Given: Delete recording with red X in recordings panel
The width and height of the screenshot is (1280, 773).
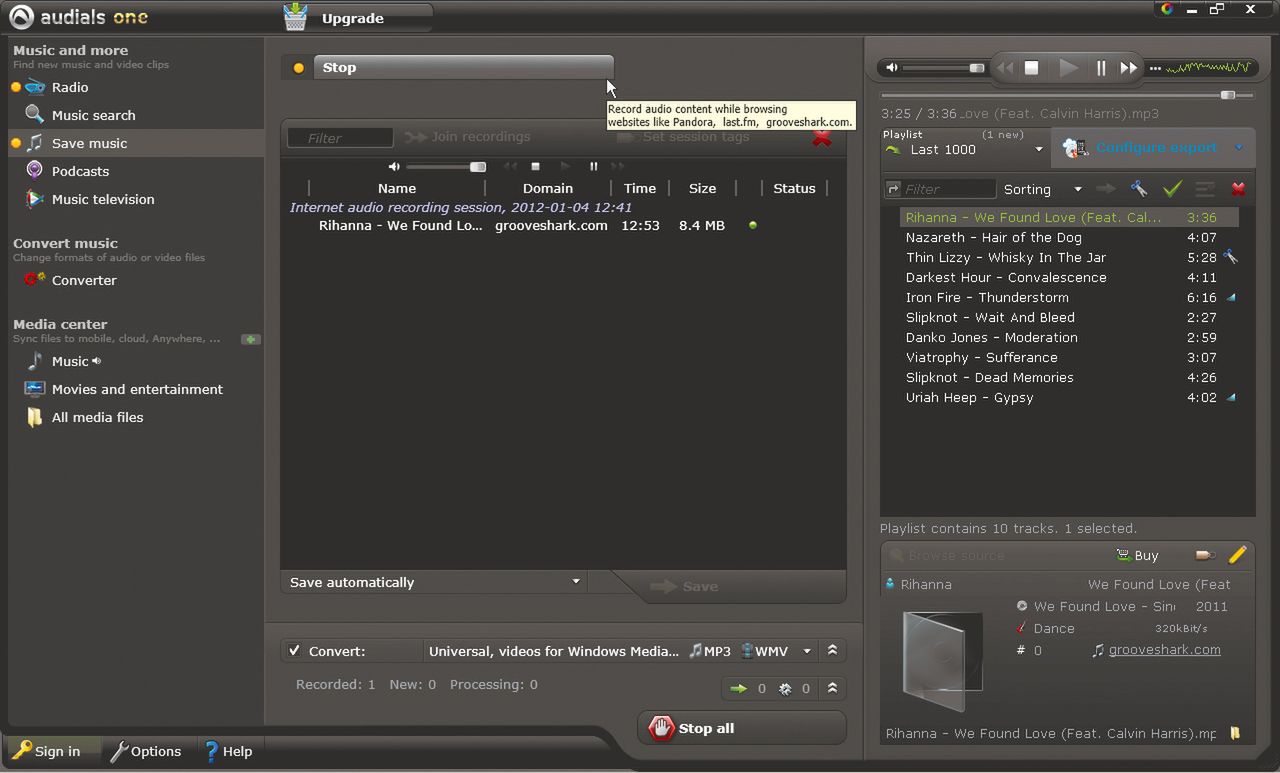Looking at the screenshot, I should [822, 138].
